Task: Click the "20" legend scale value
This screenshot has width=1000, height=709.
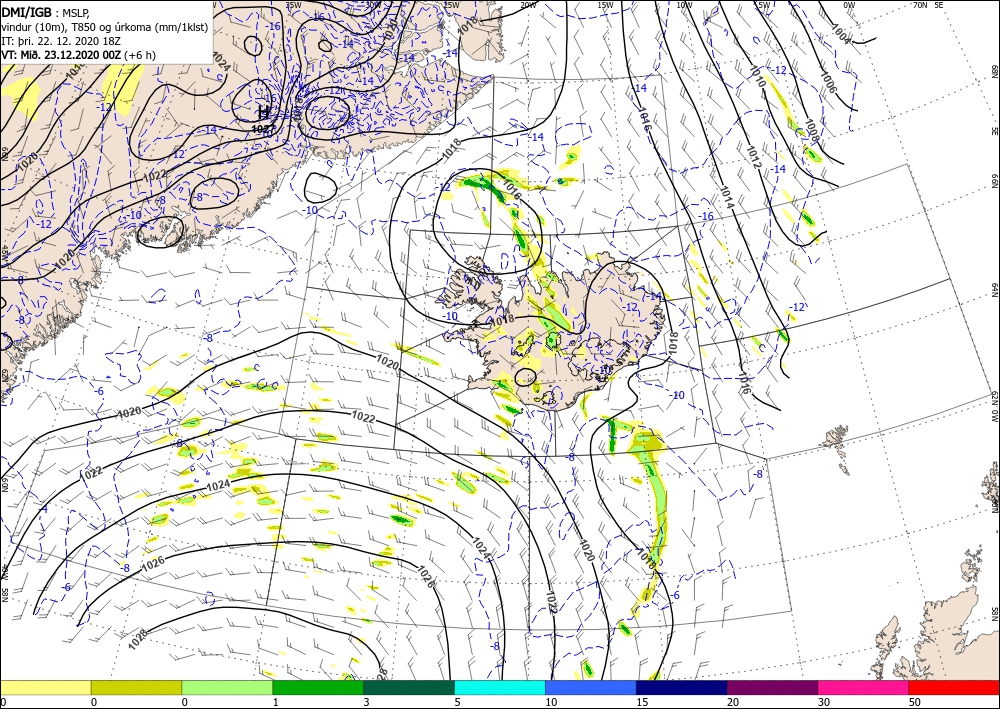Action: (x=733, y=702)
